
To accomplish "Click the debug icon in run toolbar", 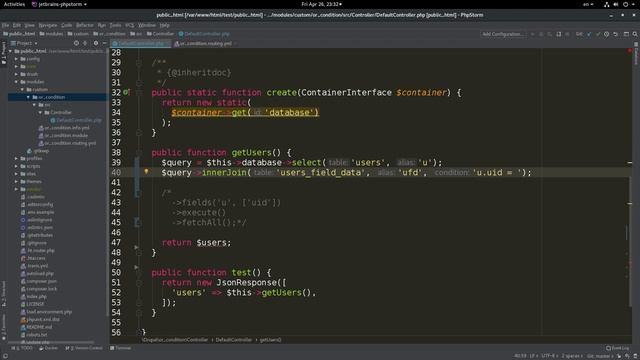I will pyautogui.click(x=541, y=34).
